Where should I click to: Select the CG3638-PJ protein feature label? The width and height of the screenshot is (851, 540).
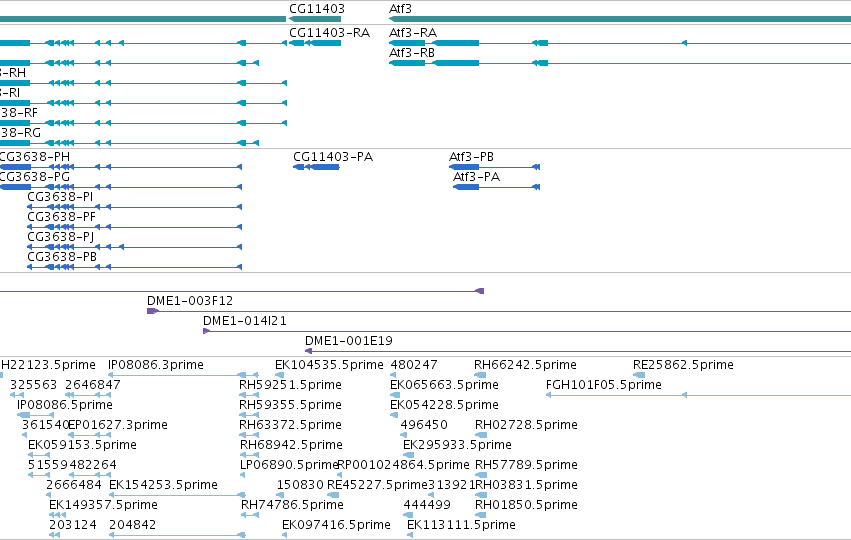[61, 237]
